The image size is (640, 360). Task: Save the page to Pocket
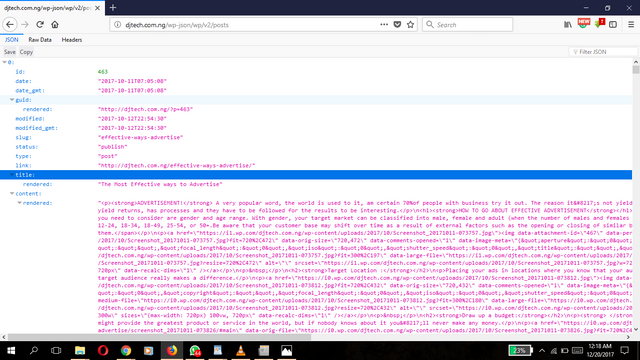pyautogui.click(x=397, y=24)
